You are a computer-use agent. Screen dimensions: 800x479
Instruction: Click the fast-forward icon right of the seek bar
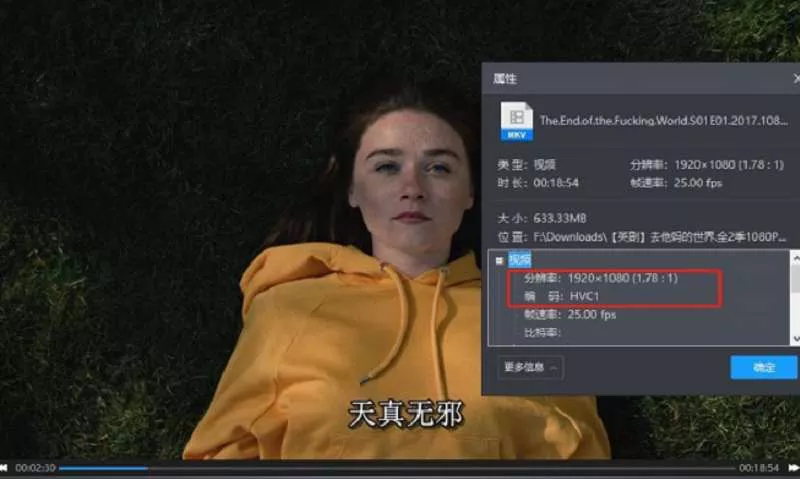[793, 468]
